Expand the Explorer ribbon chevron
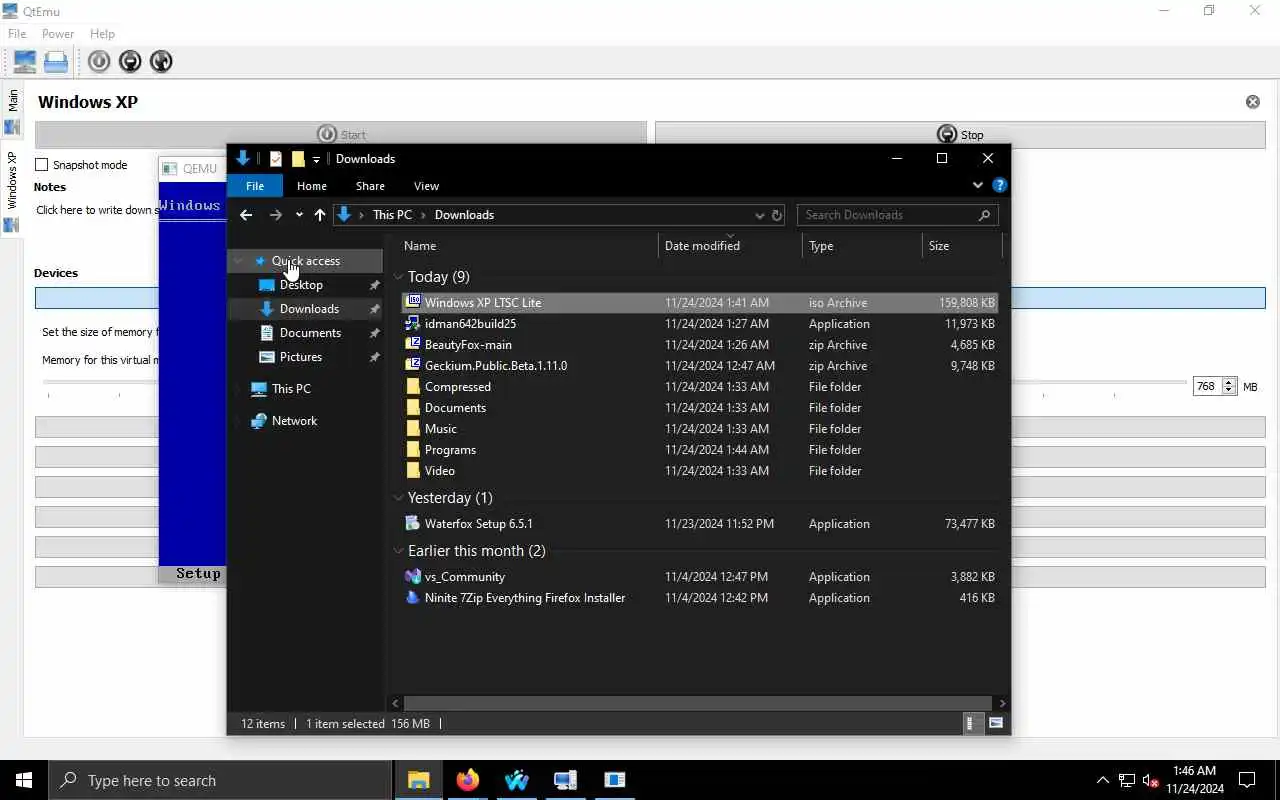 978,185
